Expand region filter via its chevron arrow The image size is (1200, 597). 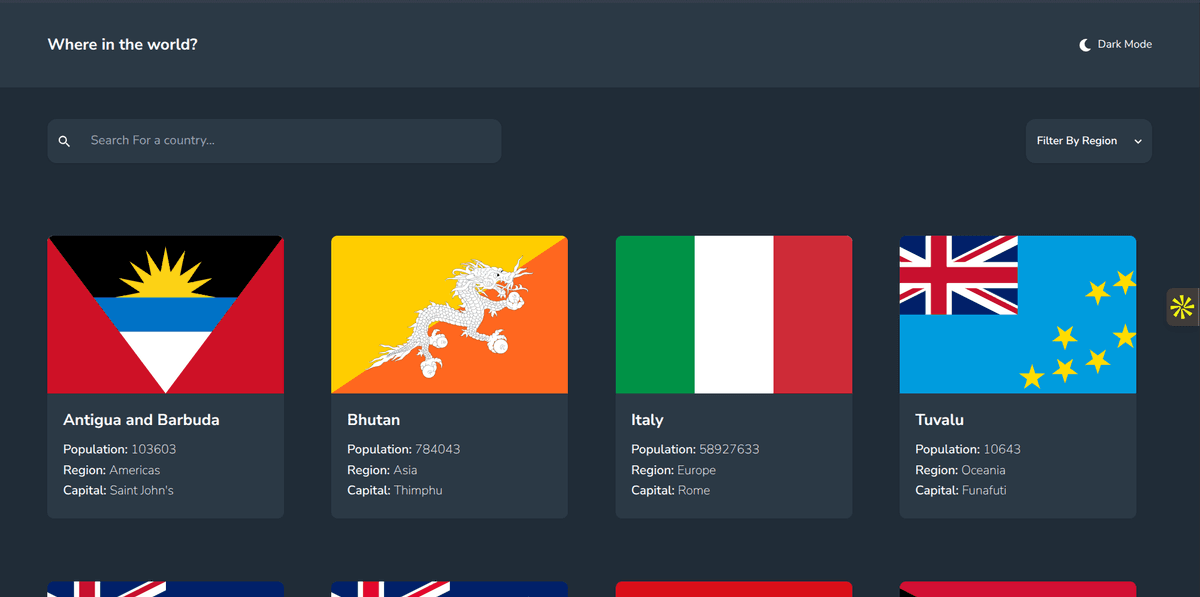[x=1137, y=141]
